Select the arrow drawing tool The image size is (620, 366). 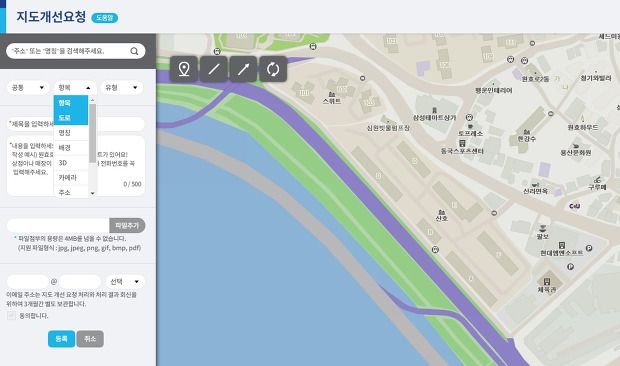pos(243,69)
